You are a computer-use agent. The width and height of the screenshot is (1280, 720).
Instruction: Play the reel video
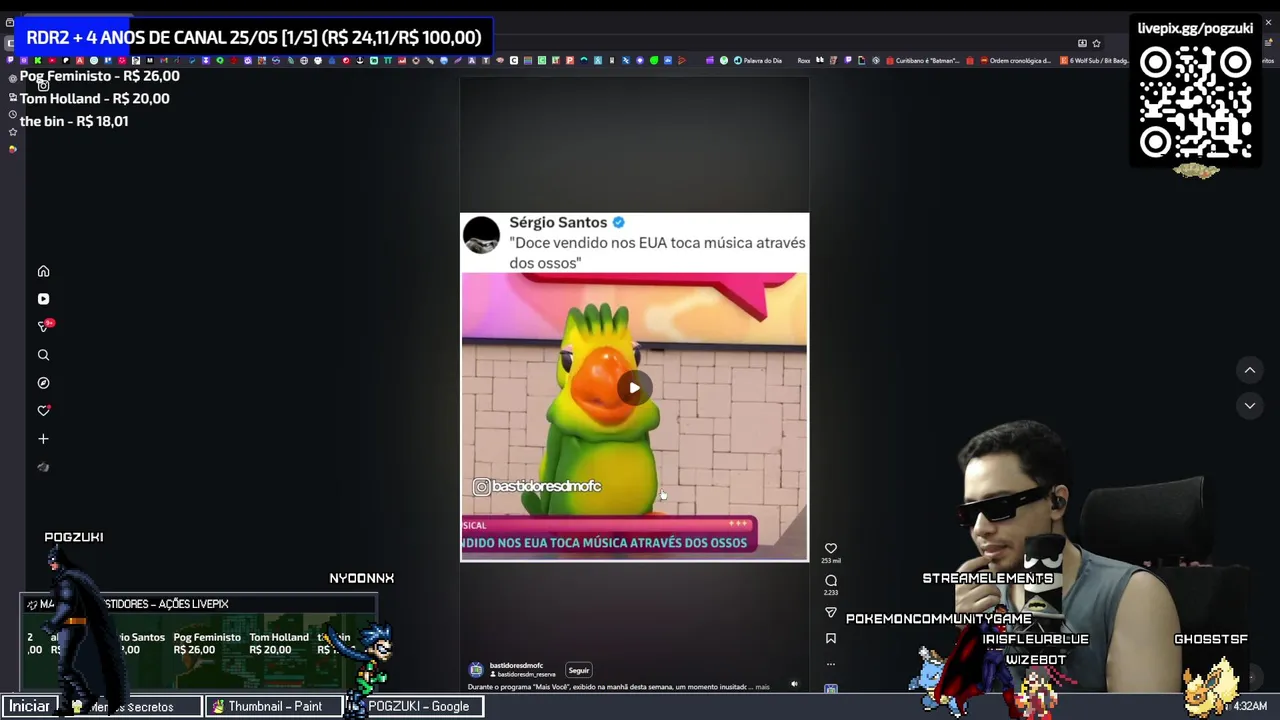[634, 388]
